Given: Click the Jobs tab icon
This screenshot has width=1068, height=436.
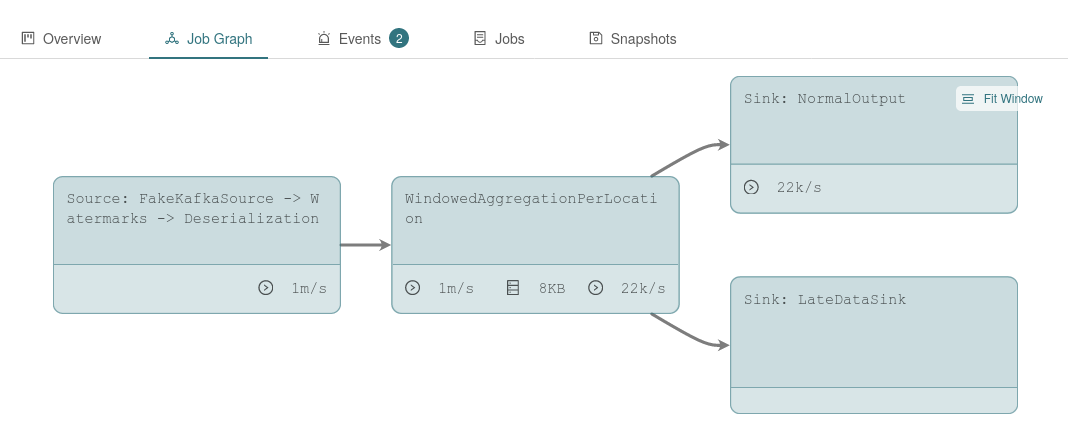Looking at the screenshot, I should pyautogui.click(x=480, y=38).
